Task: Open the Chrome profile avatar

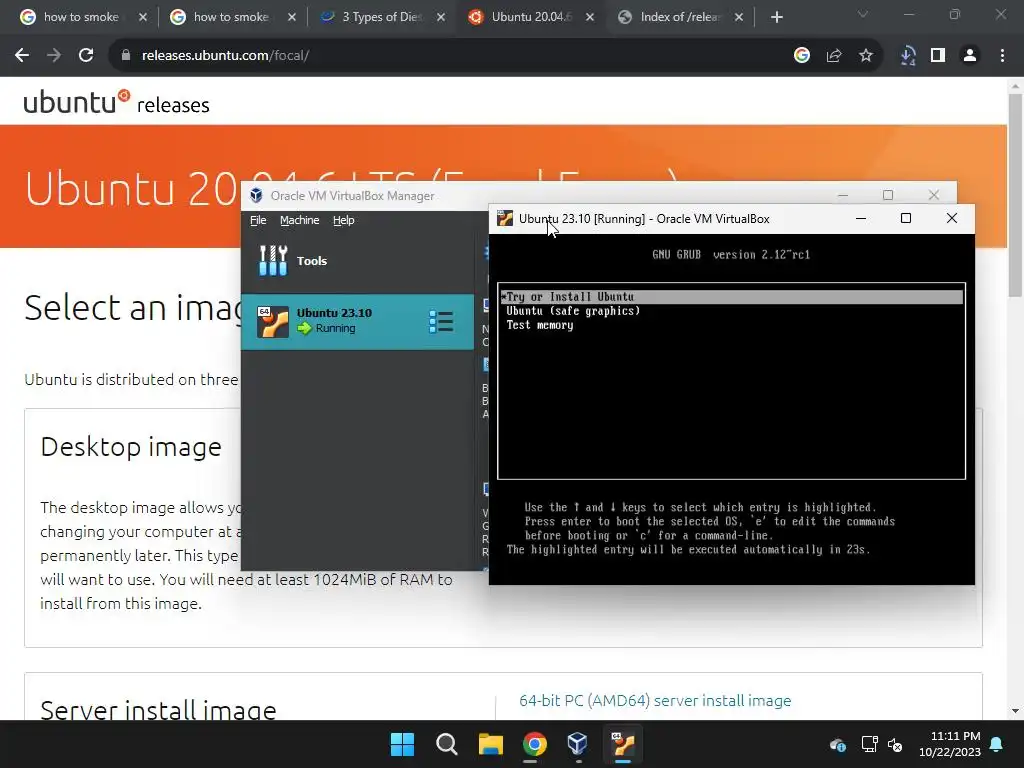Action: [970, 56]
